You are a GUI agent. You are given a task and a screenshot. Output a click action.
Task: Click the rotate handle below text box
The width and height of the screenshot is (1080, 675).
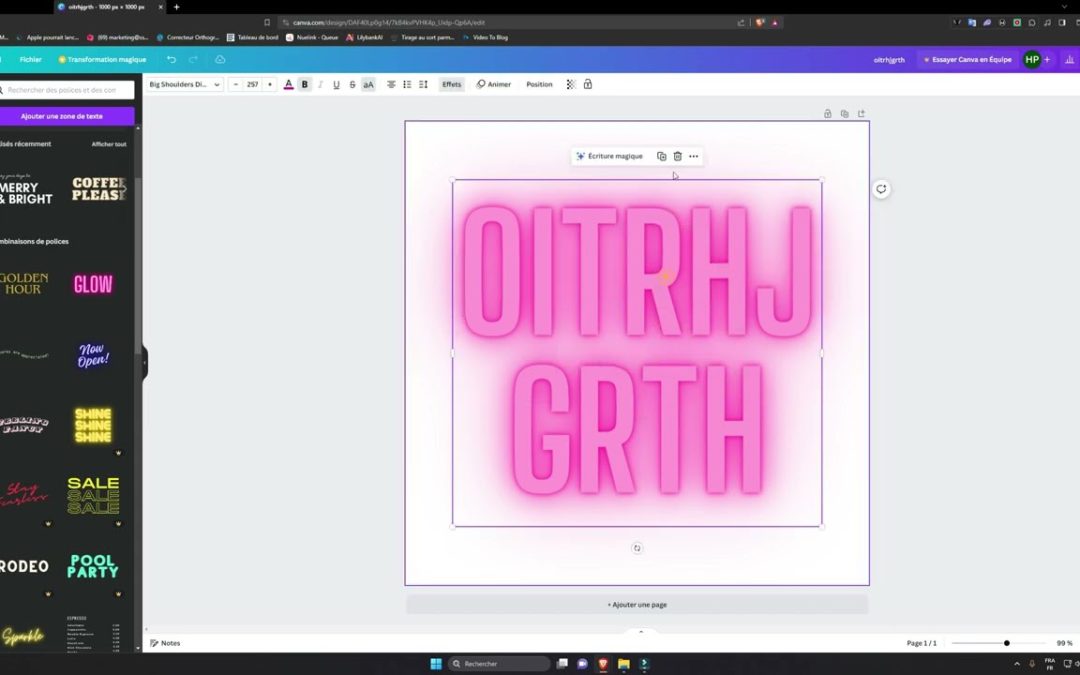click(637, 548)
